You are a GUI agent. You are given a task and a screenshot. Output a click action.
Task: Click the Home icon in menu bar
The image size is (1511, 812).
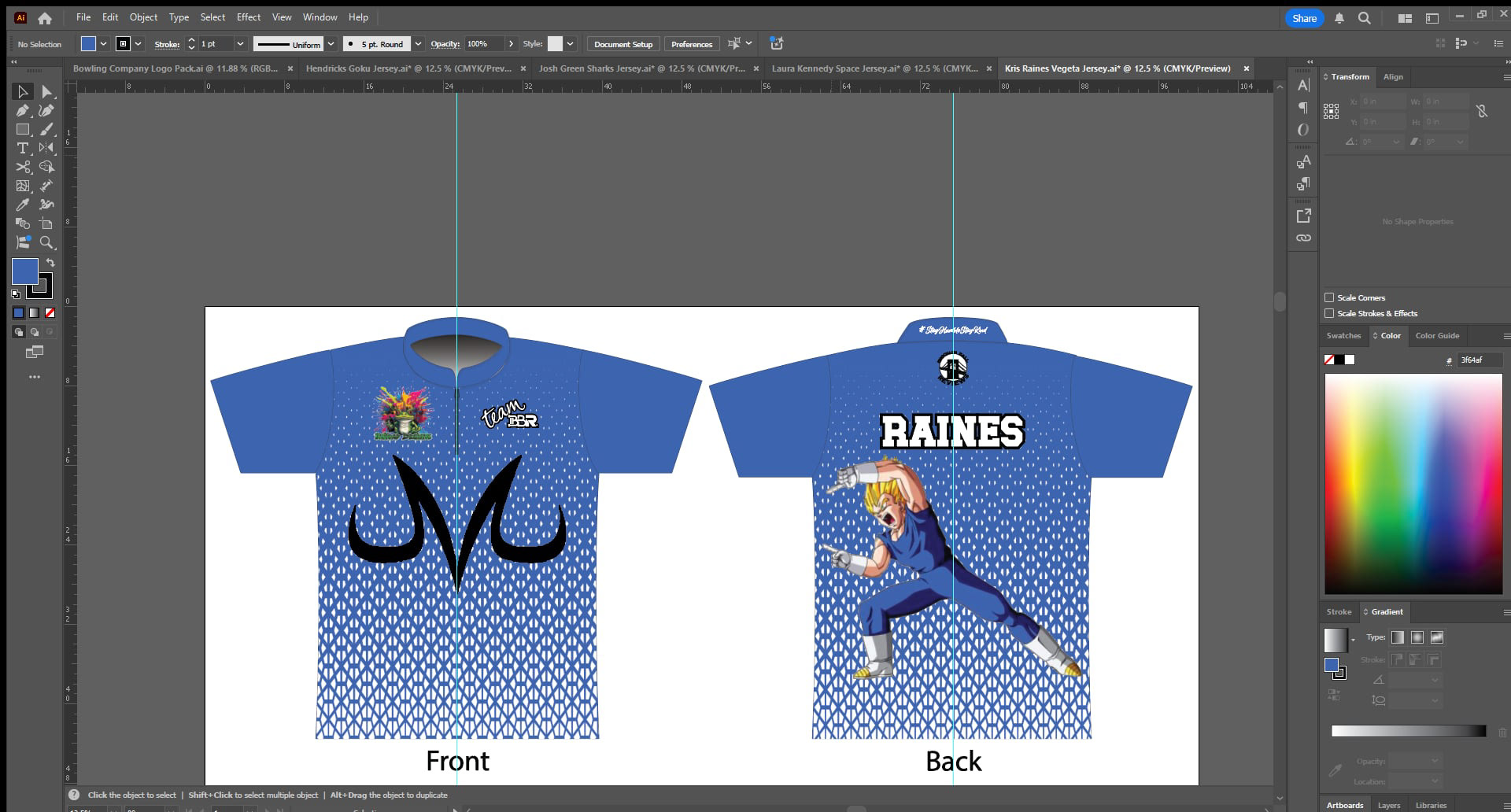[45, 17]
